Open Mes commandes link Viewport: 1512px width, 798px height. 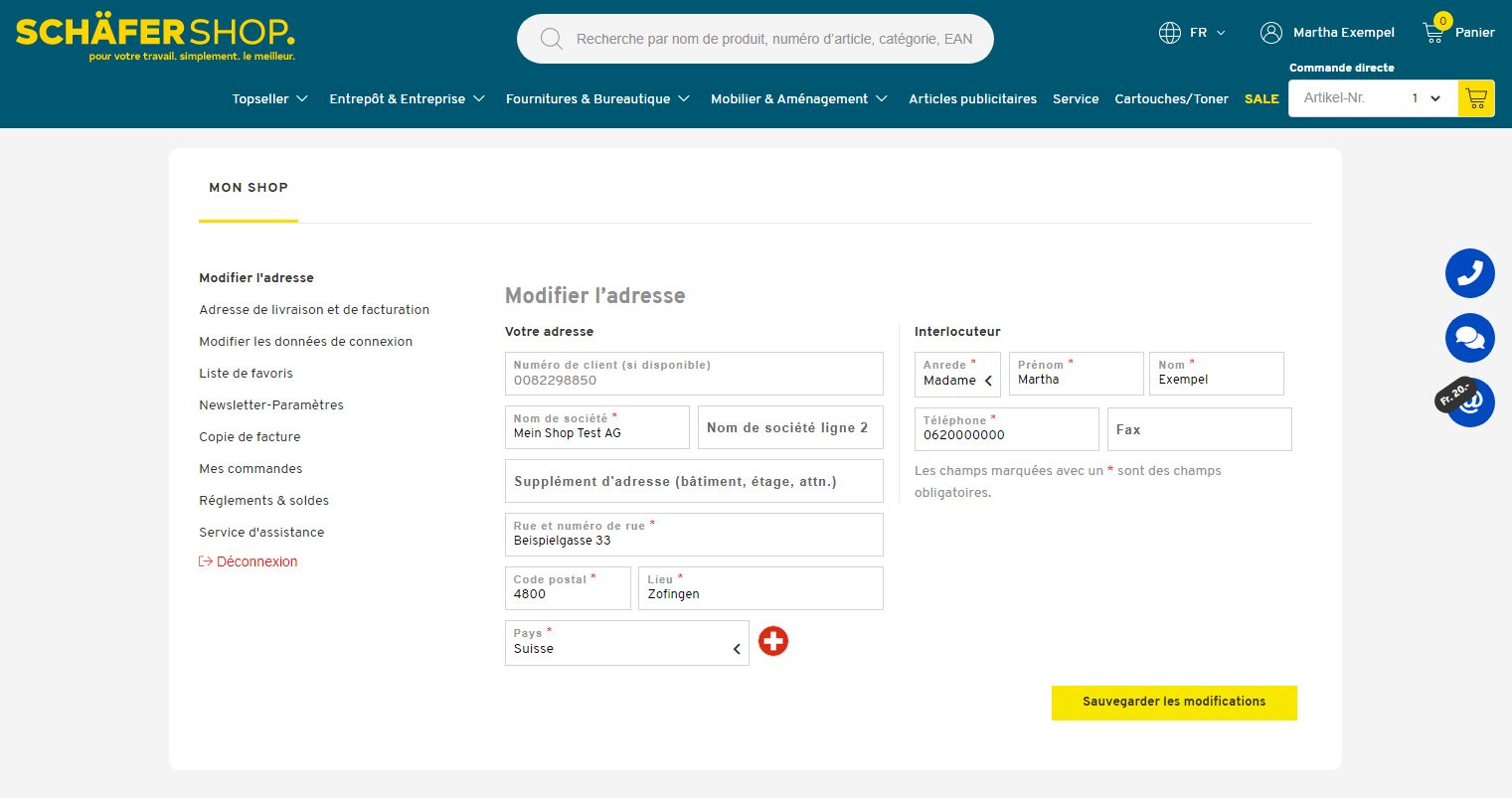point(251,468)
